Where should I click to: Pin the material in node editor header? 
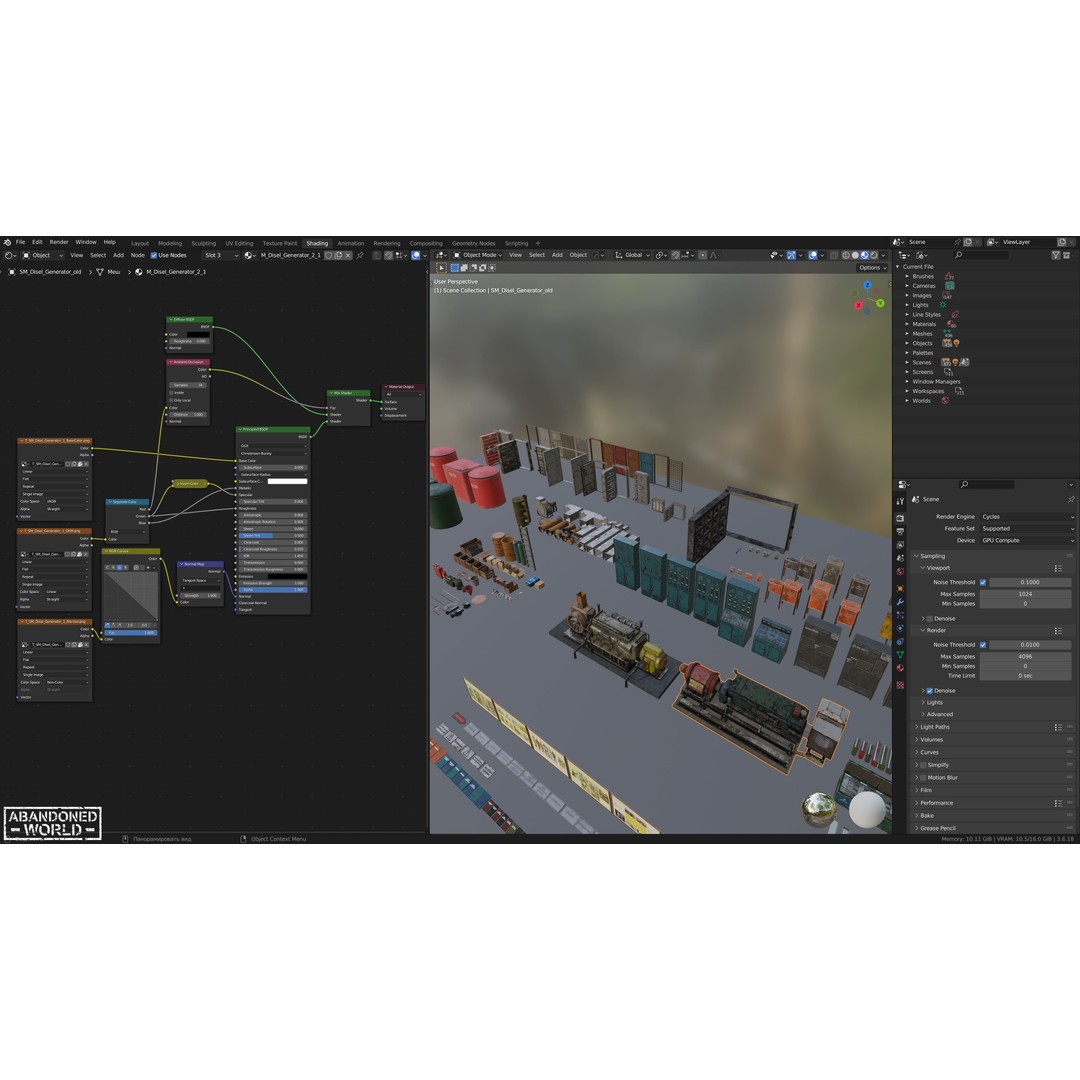click(360, 255)
